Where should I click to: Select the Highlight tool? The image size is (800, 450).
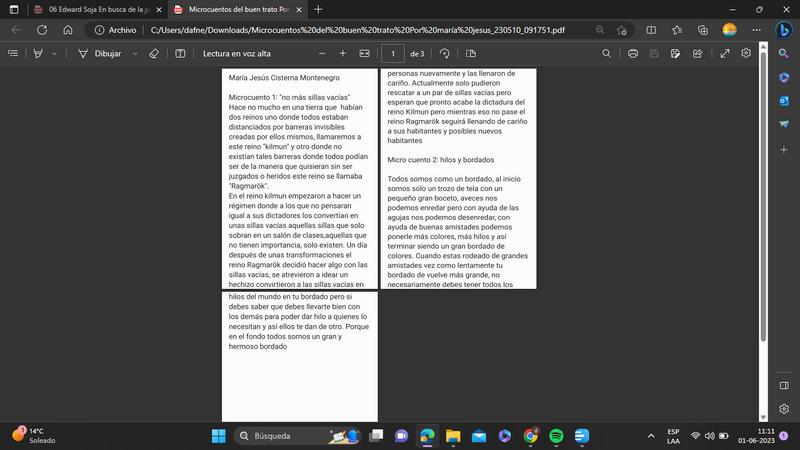pyautogui.click(x=38, y=53)
